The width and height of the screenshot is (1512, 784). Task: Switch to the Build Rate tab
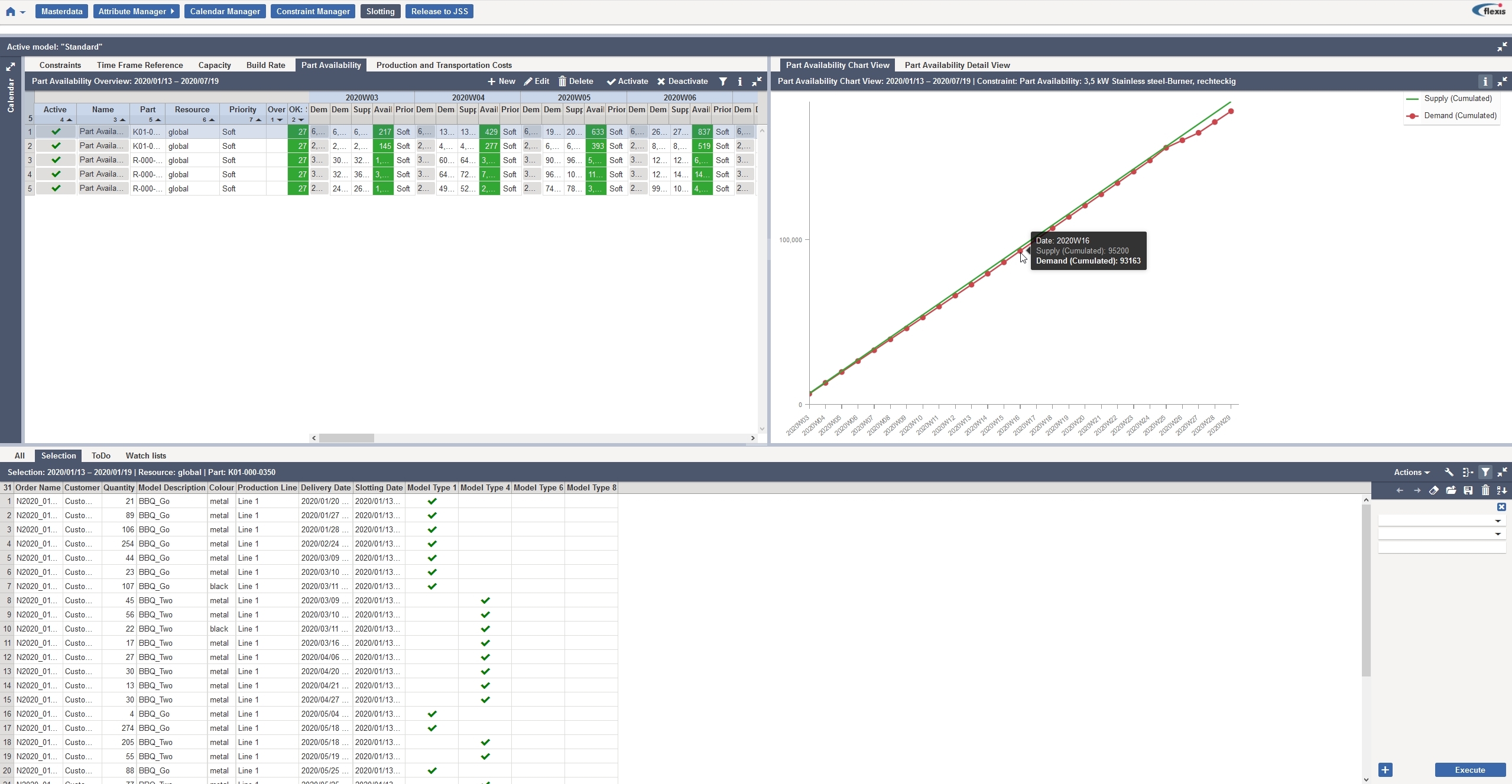[x=265, y=65]
